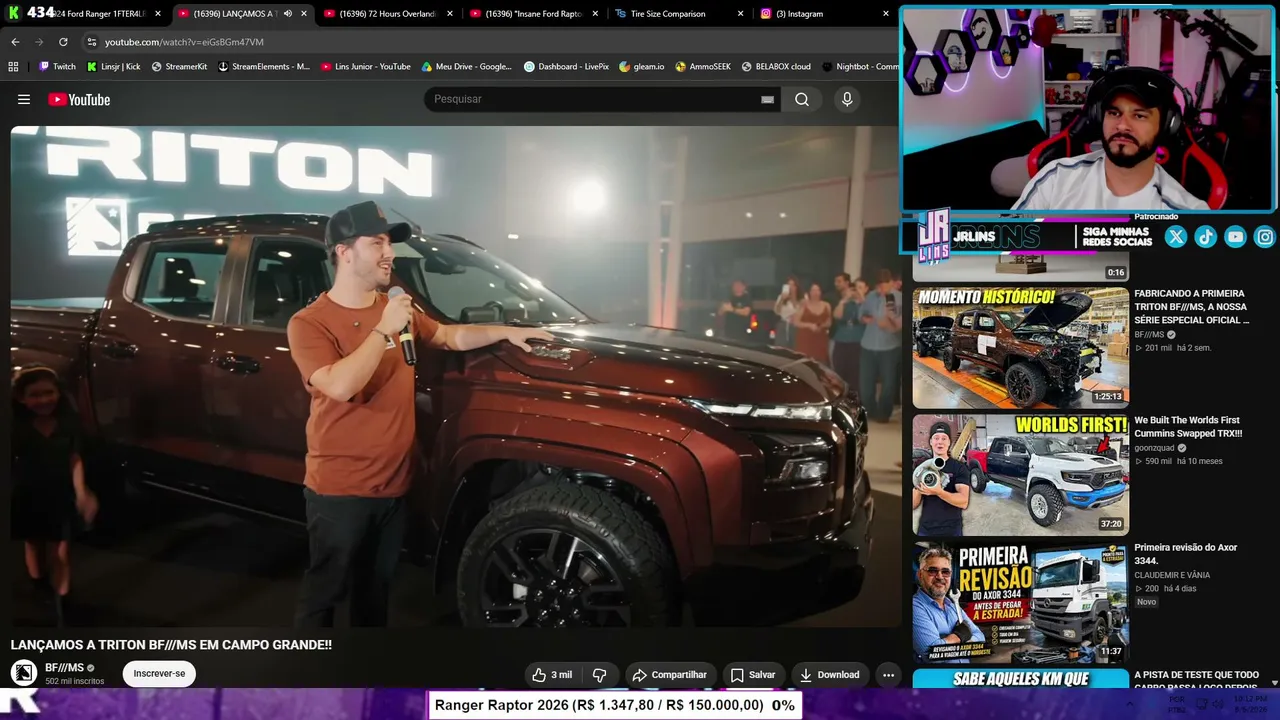Open the more actions three-dot menu
This screenshot has height=720, width=1280.
(888, 675)
